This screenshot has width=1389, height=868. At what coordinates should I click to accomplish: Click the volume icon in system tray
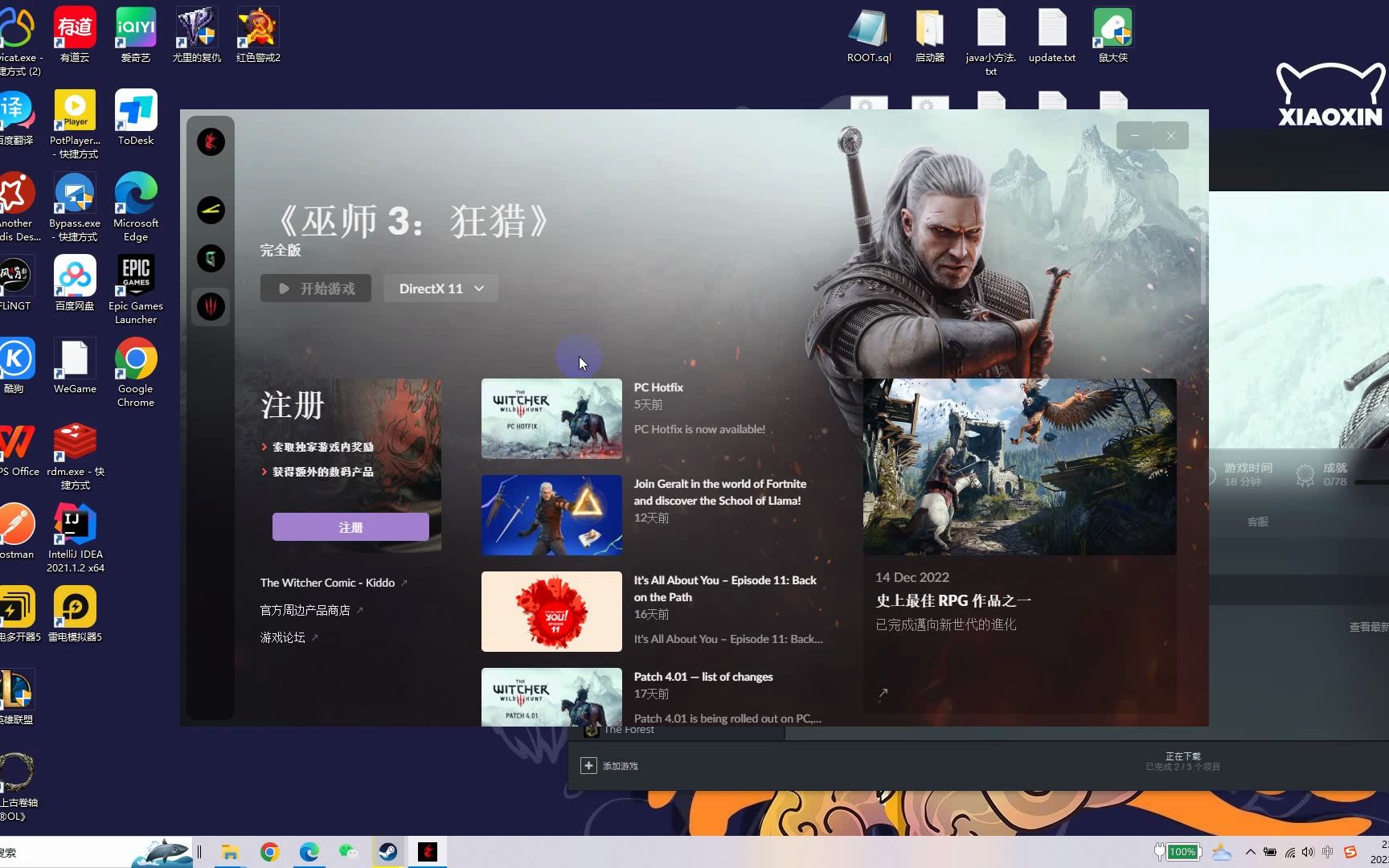1308,852
